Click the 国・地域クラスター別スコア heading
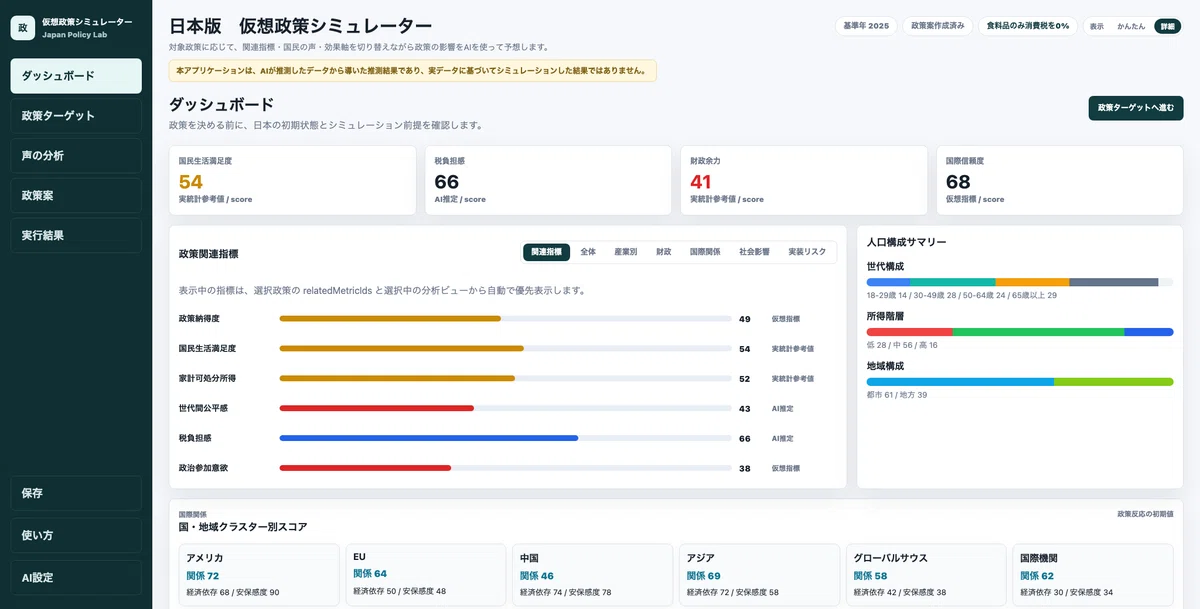 click(x=242, y=526)
